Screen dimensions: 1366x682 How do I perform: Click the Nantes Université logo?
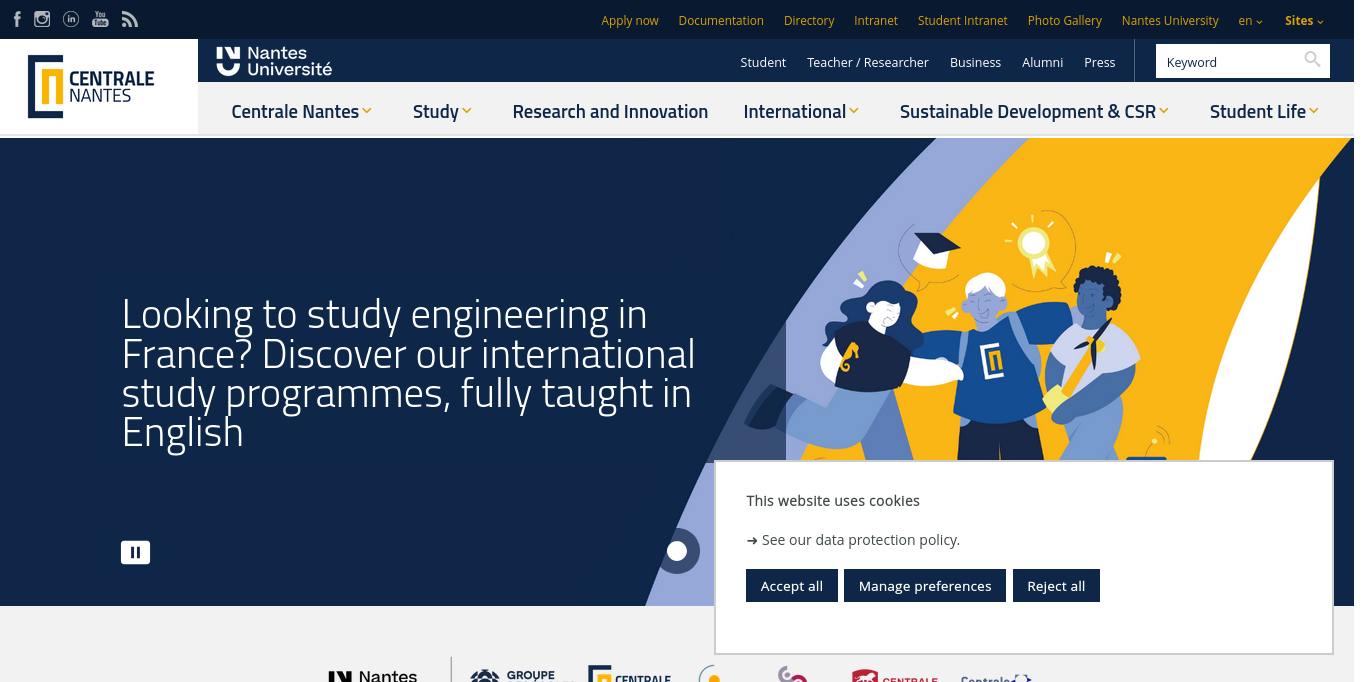coord(274,61)
